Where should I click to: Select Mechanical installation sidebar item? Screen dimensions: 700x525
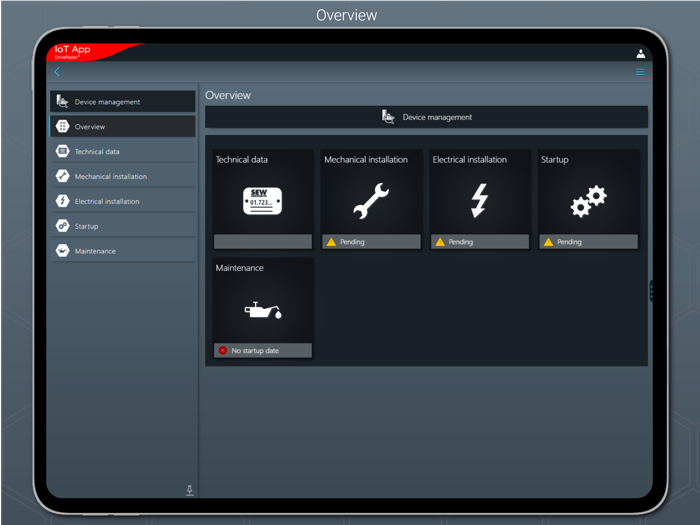point(123,176)
